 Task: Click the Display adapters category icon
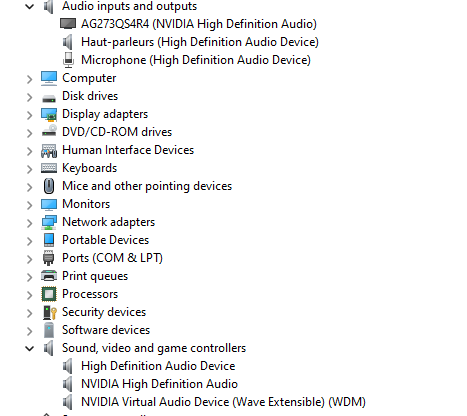click(x=49, y=114)
